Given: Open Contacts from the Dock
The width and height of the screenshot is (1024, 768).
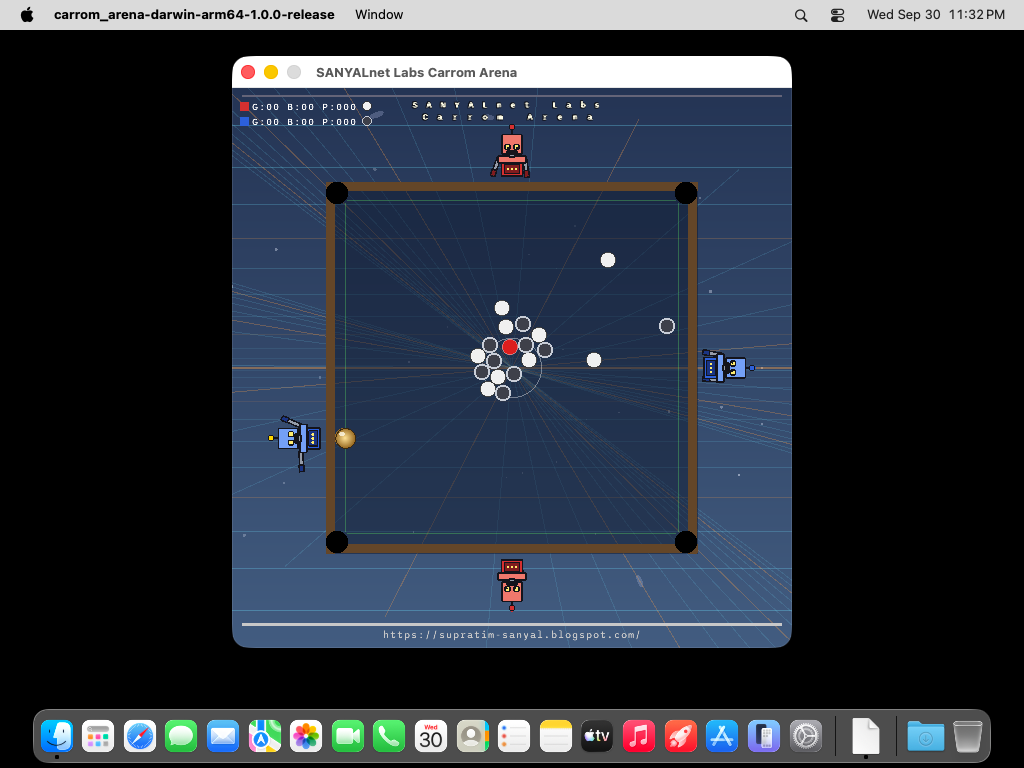Looking at the screenshot, I should click(472, 737).
